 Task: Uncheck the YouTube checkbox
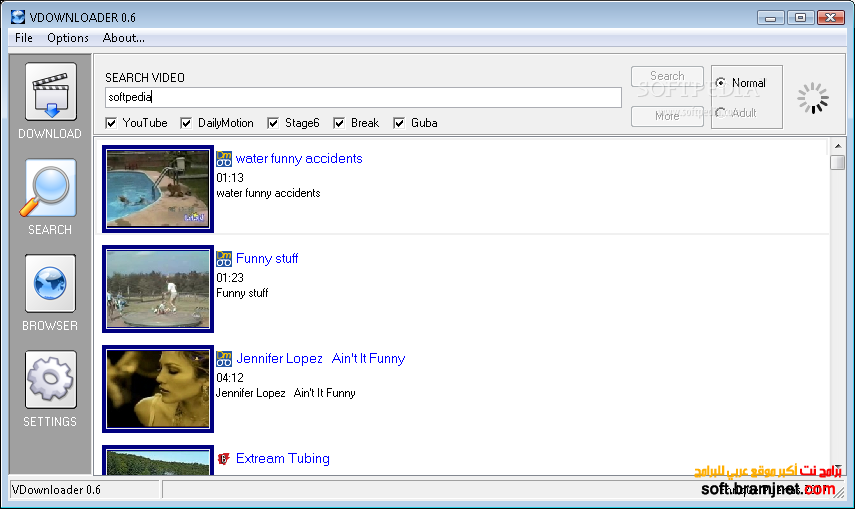(111, 123)
